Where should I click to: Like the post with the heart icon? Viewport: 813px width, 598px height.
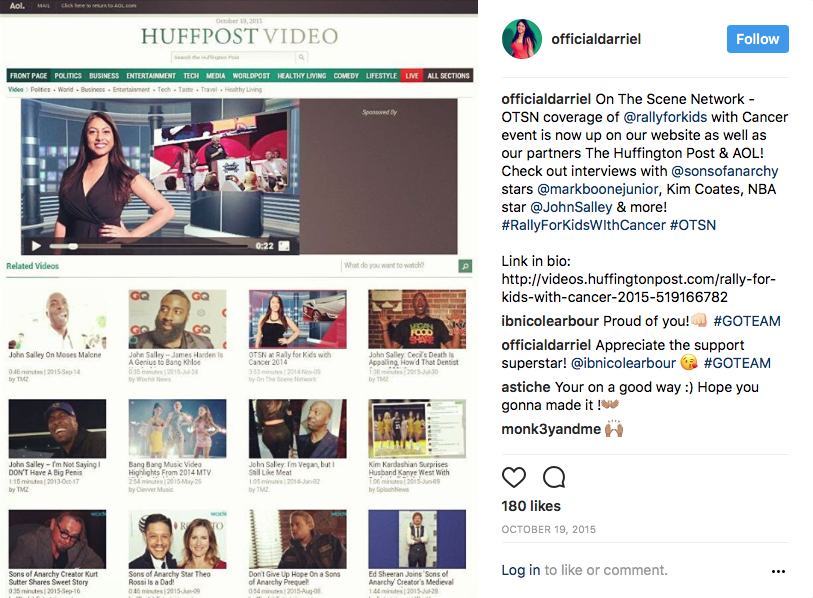point(513,477)
